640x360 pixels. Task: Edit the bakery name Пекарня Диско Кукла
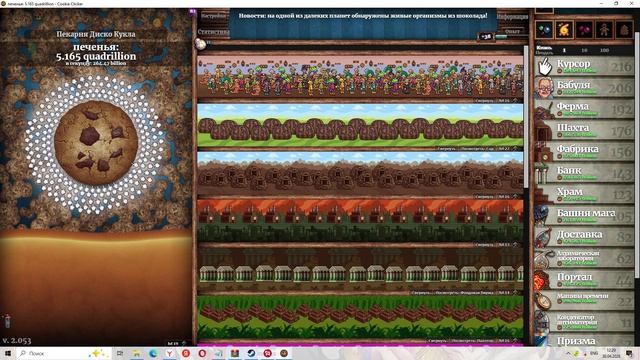96,34
